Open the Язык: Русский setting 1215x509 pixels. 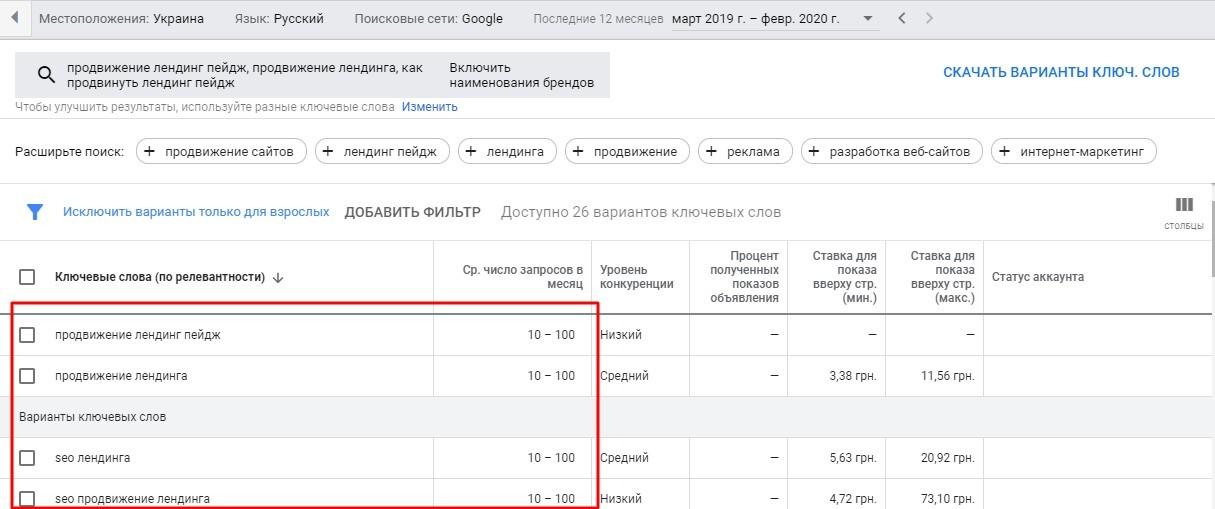click(x=280, y=19)
